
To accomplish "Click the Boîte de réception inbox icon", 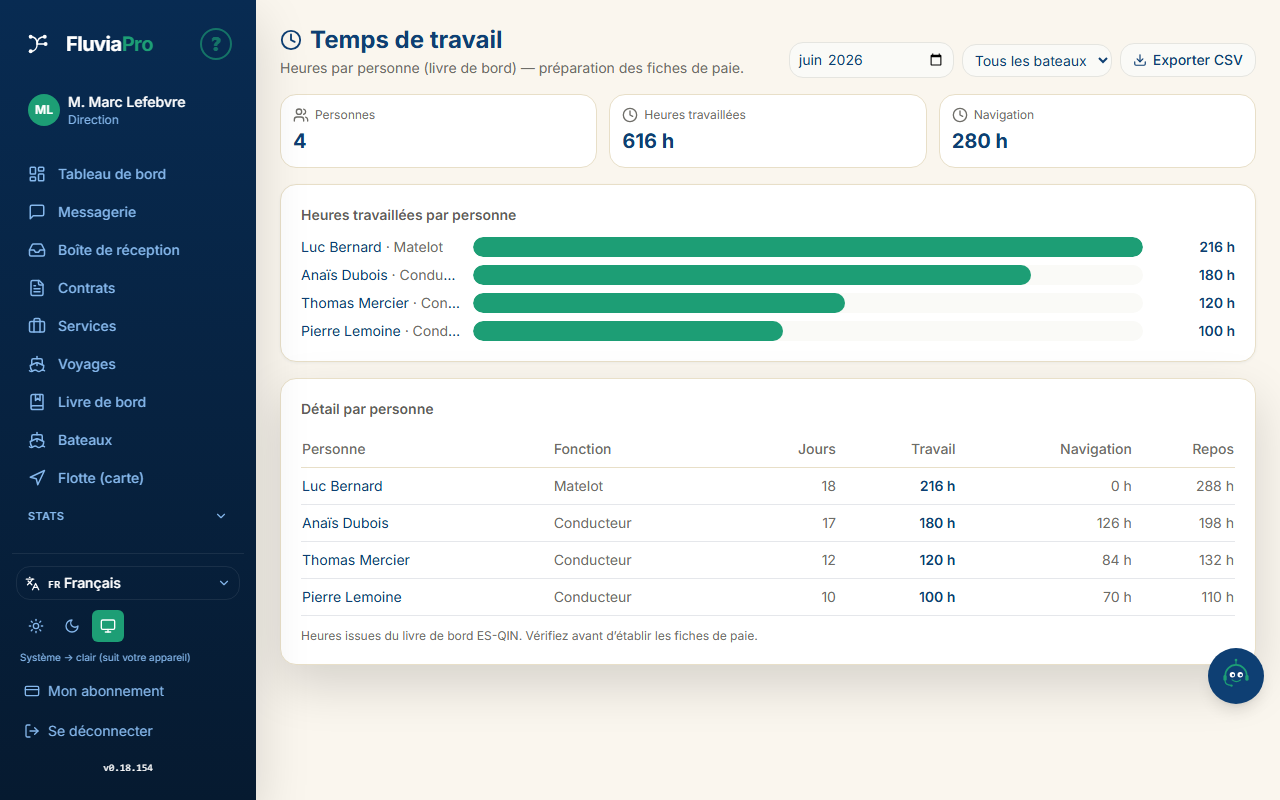I will [37, 250].
